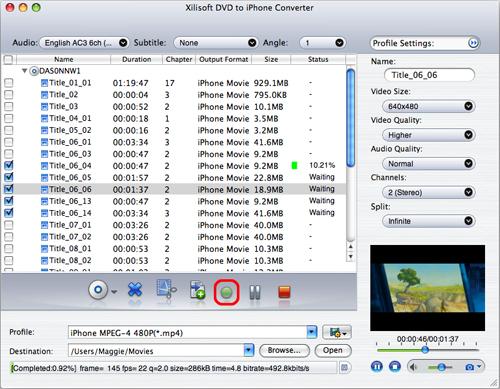Click the green progress indicator for Title_06_04
Screen dimensions: 500x389
click(294, 165)
